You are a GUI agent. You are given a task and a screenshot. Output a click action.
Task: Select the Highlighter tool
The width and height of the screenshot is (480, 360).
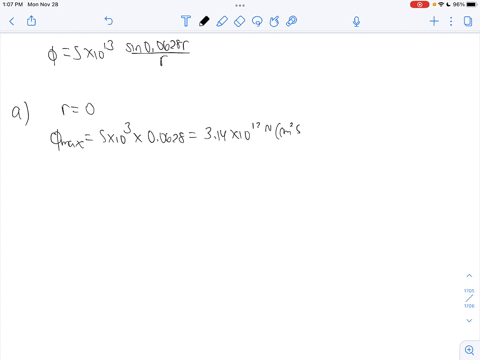click(x=222, y=21)
